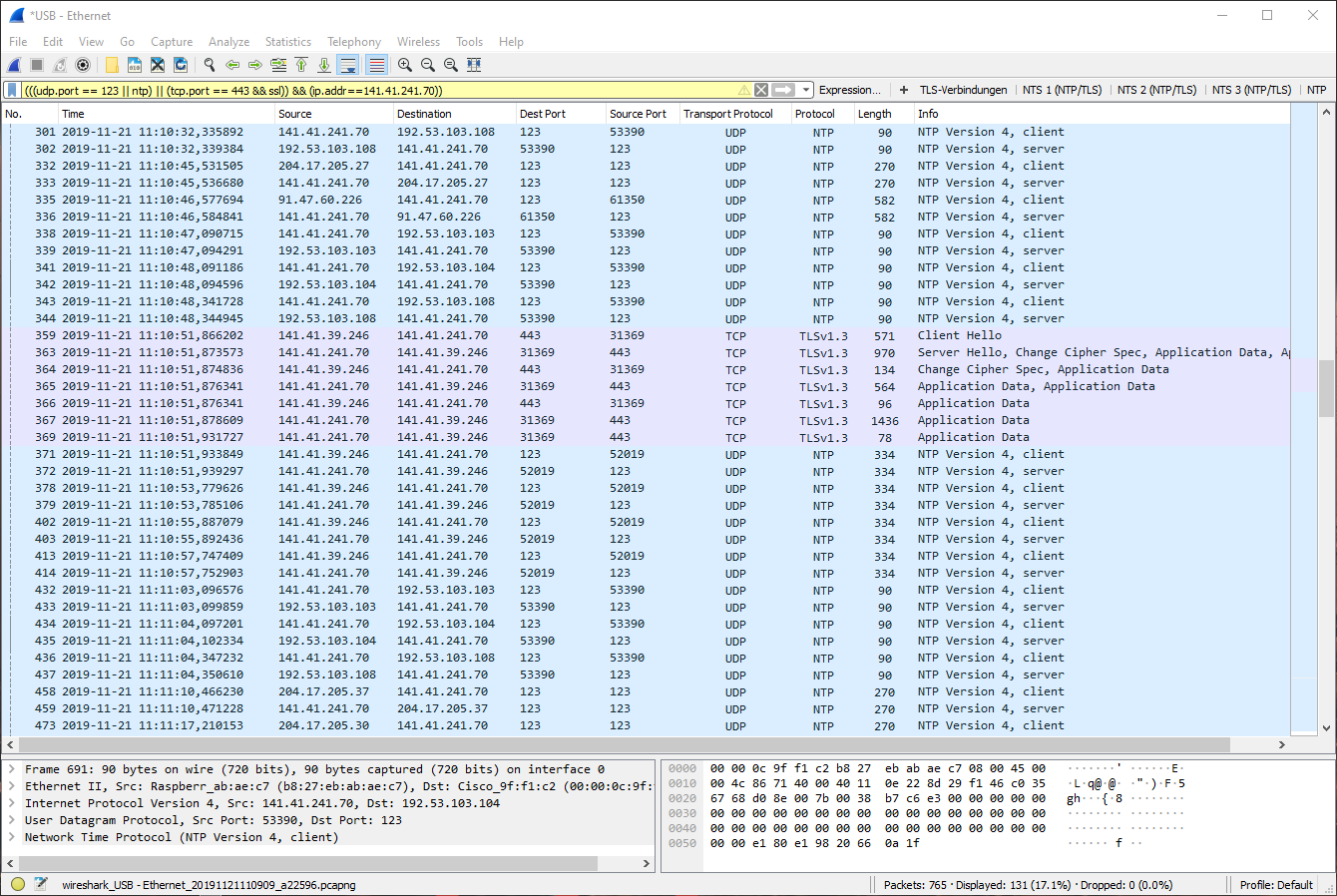Screen dimensions: 1337x896
Task: Open the Tools menu
Action: [469, 42]
